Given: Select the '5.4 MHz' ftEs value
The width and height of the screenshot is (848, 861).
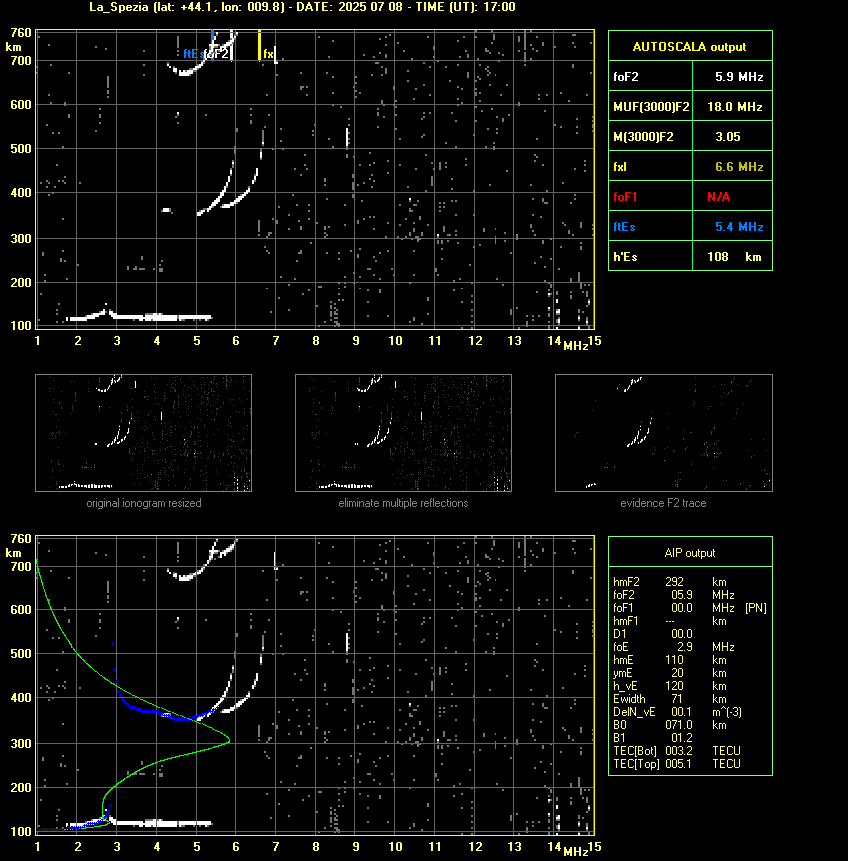Looking at the screenshot, I should pos(739,227).
